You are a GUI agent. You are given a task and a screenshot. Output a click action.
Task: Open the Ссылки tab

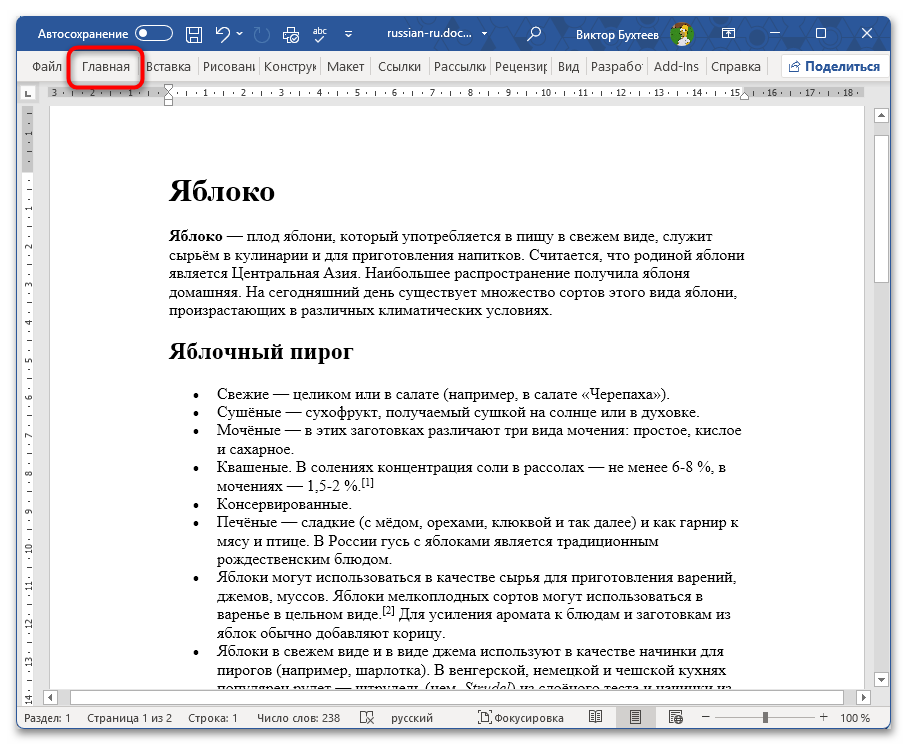(399, 67)
